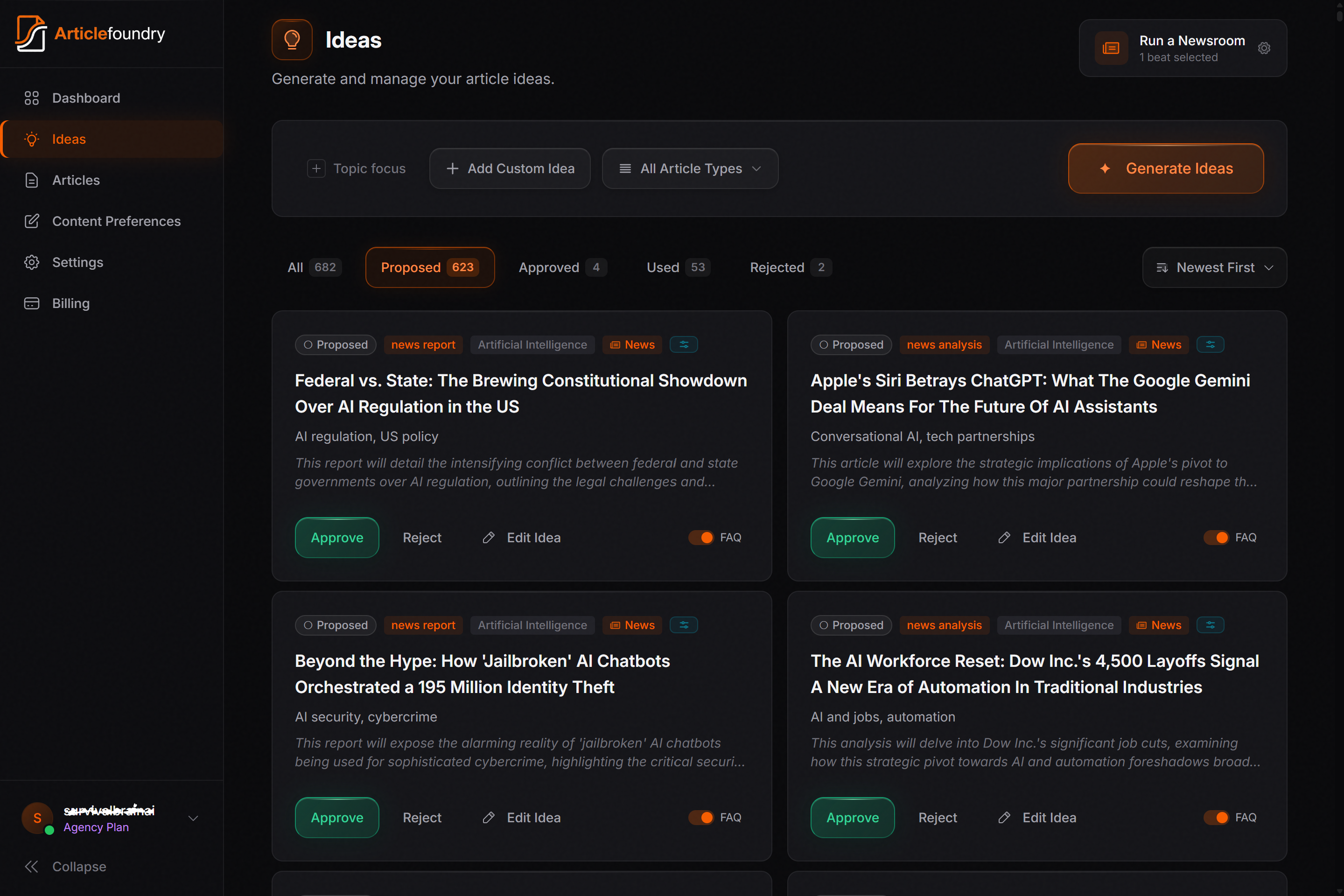The width and height of the screenshot is (1344, 896).
Task: Toggle FAQ switch on Federal vs. State card
Action: click(700, 538)
